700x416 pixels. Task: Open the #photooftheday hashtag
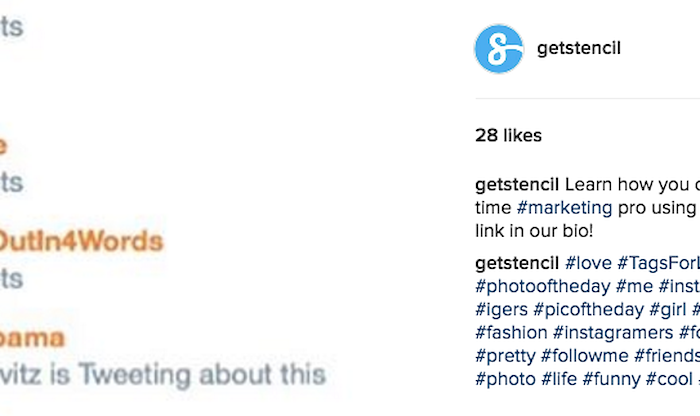543,286
